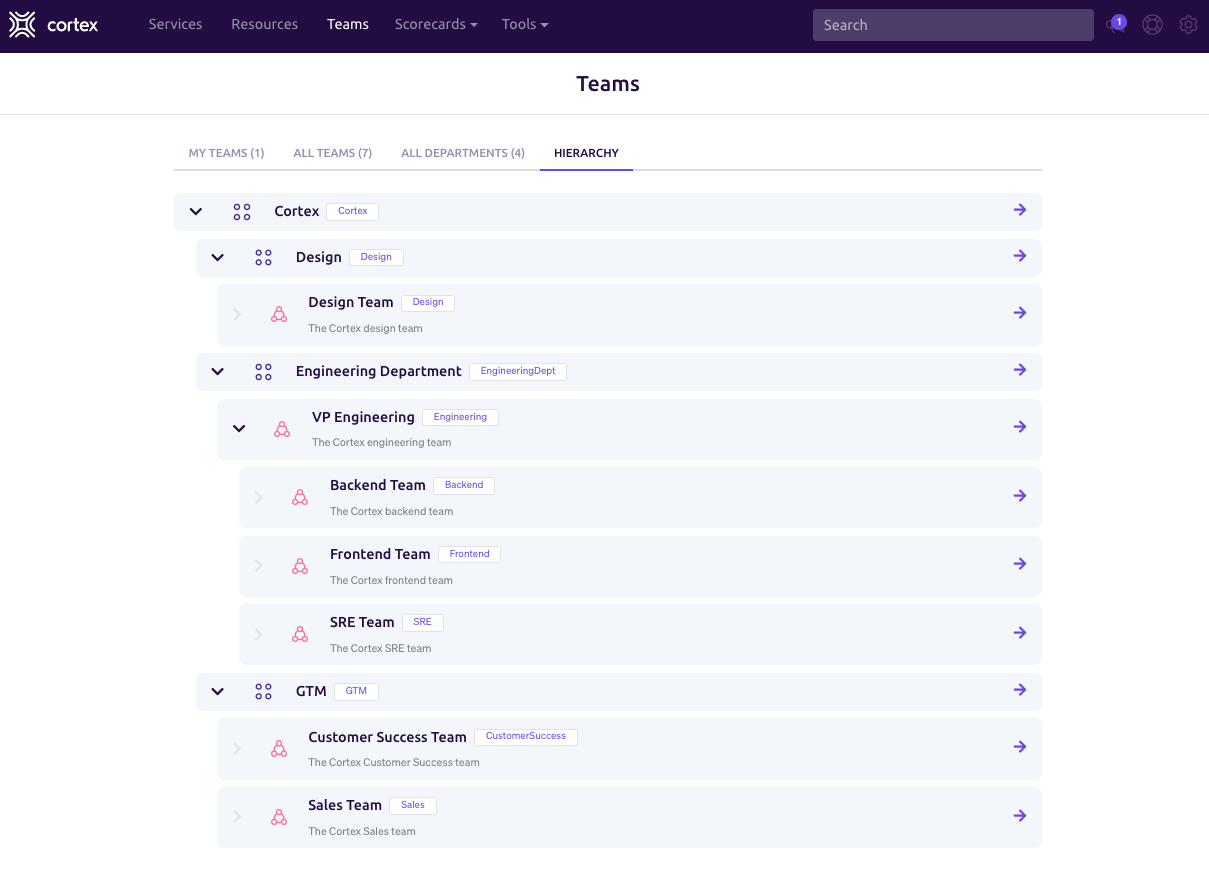Open GTM via arrow icon
This screenshot has height=872, width=1209.
click(1020, 690)
